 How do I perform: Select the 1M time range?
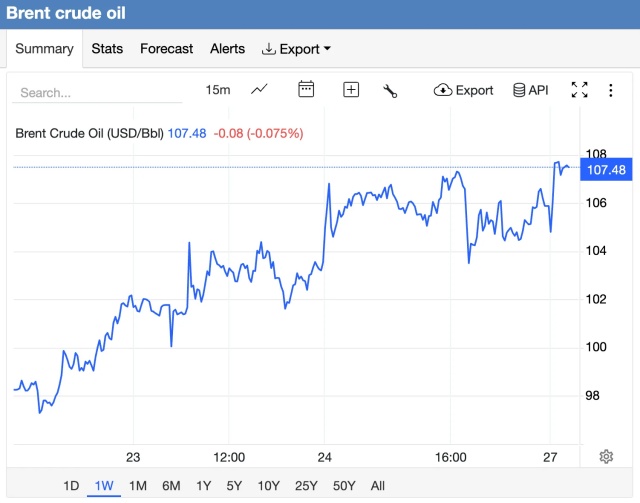(138, 486)
